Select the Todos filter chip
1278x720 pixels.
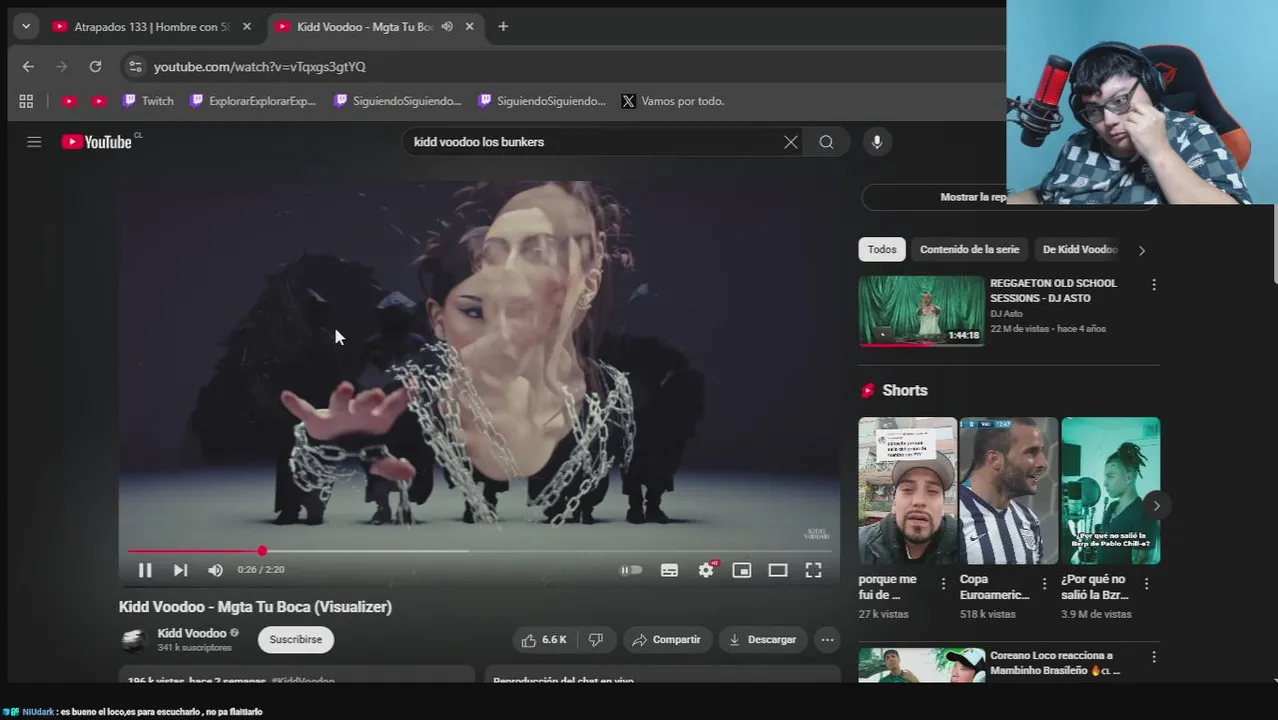point(882,250)
